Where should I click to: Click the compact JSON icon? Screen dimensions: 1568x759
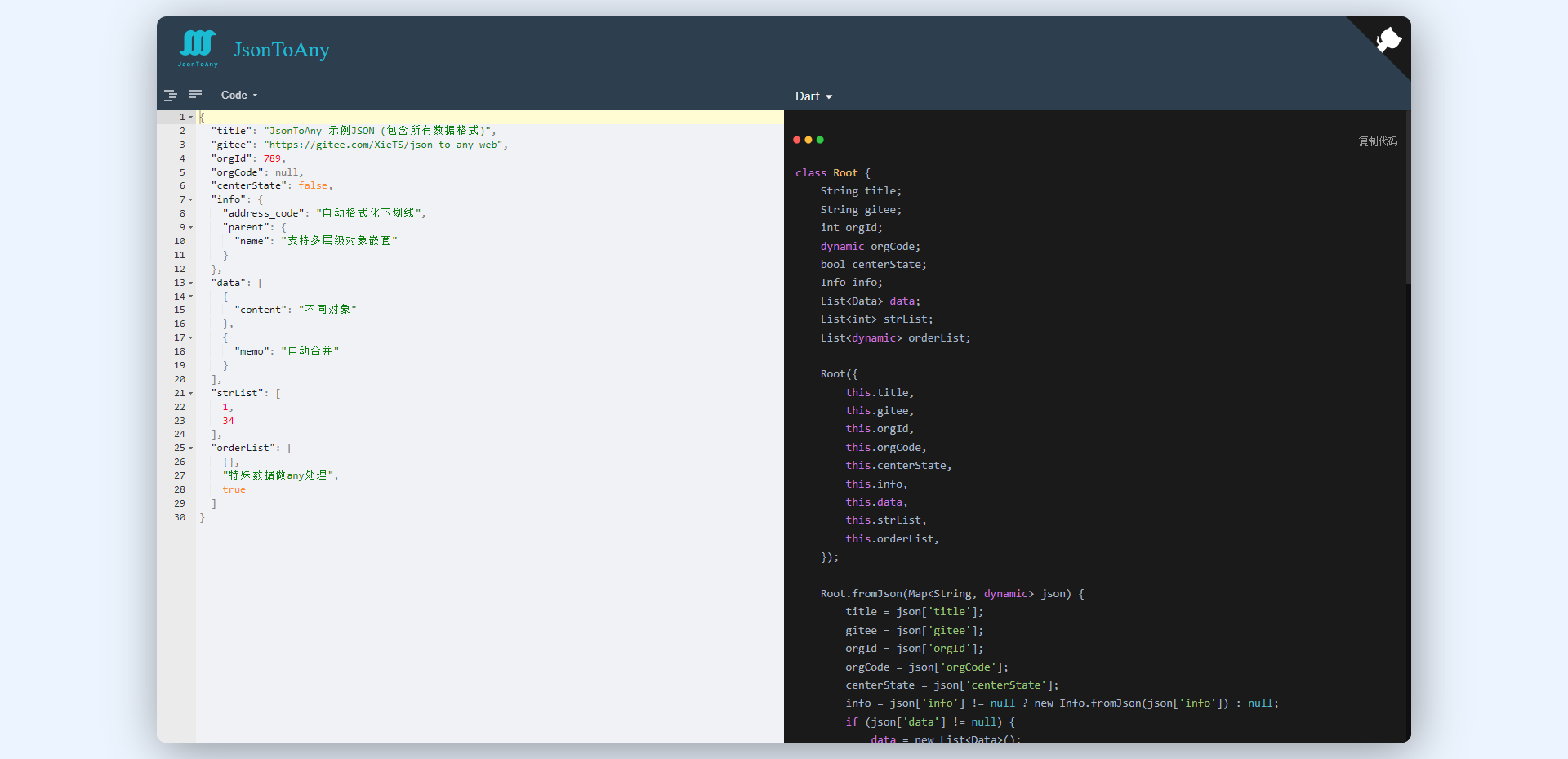click(x=195, y=95)
